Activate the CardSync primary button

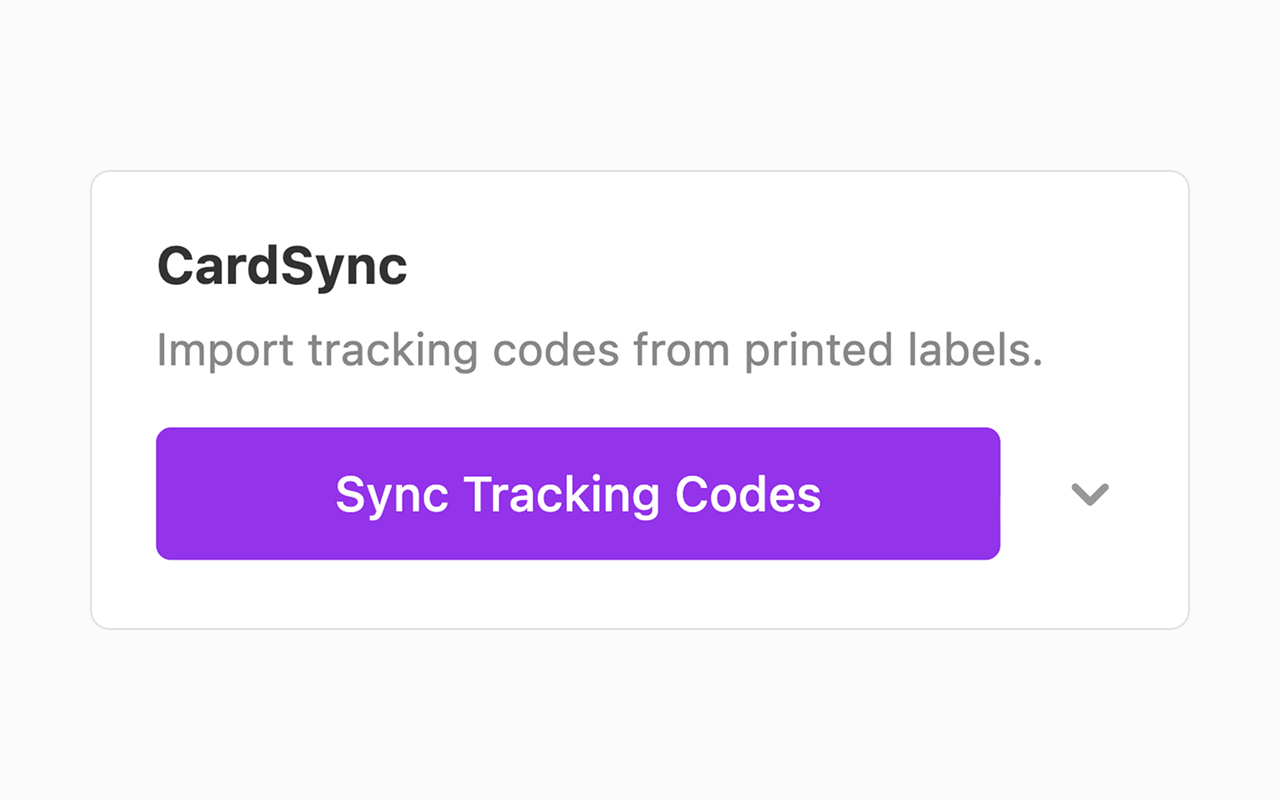coord(578,493)
